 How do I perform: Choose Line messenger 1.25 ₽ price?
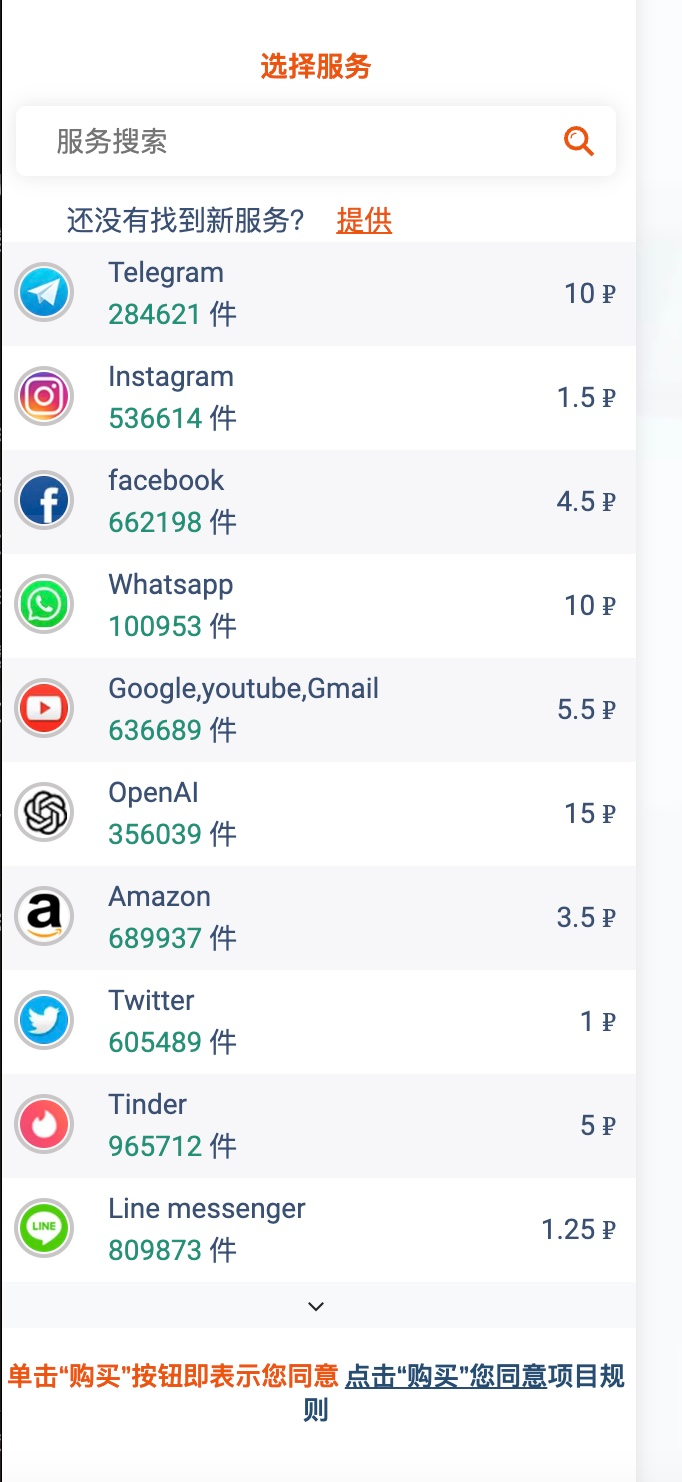pos(578,1230)
